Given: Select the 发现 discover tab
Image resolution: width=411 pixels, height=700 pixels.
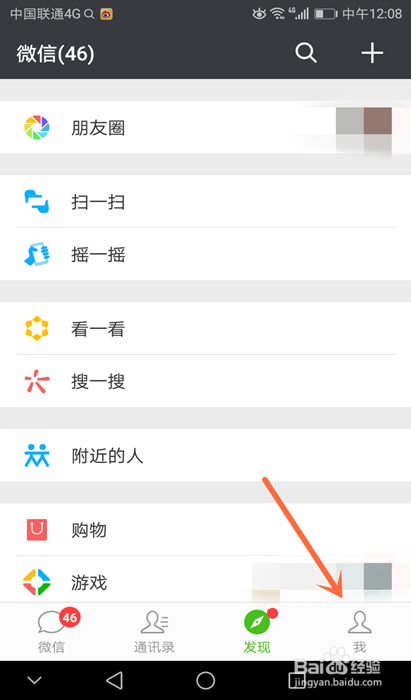Looking at the screenshot, I should pos(257,632).
